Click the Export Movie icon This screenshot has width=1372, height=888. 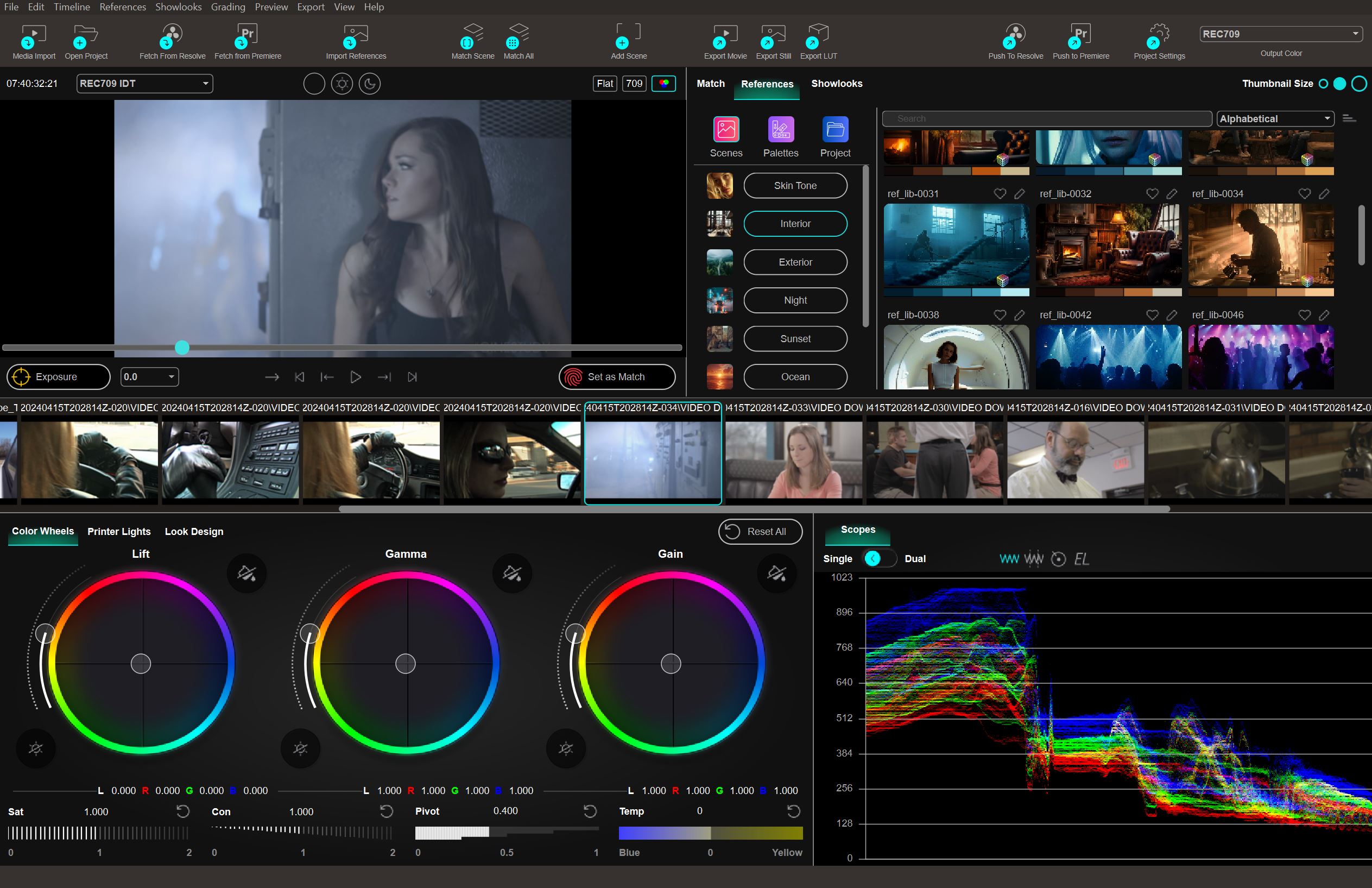(725, 36)
